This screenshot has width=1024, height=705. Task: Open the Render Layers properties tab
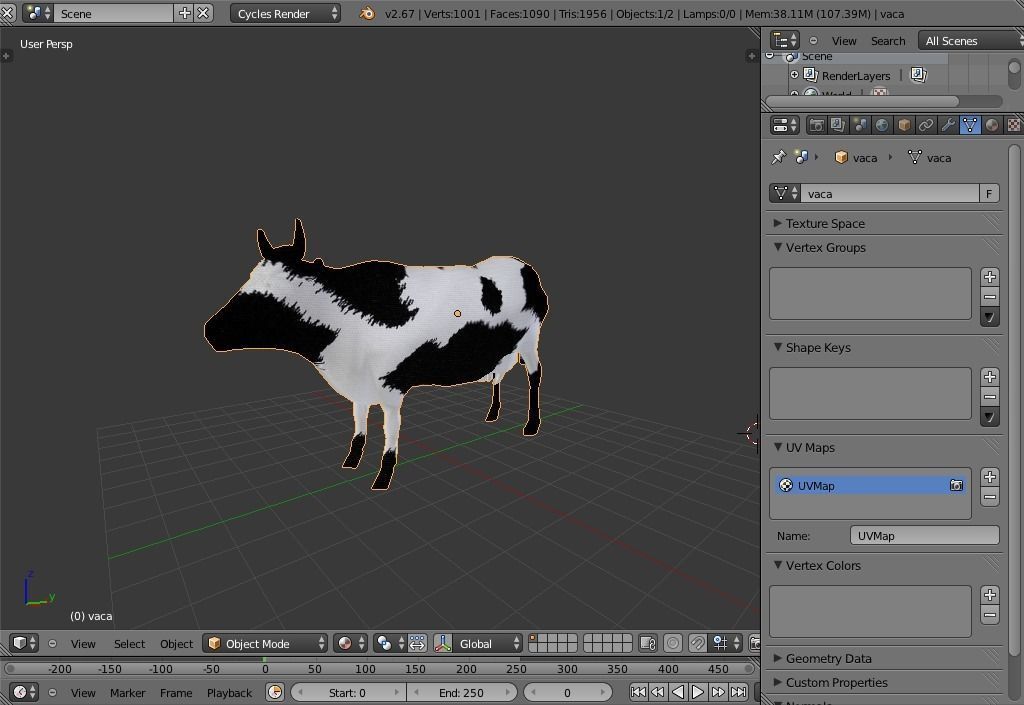pyautogui.click(x=838, y=125)
